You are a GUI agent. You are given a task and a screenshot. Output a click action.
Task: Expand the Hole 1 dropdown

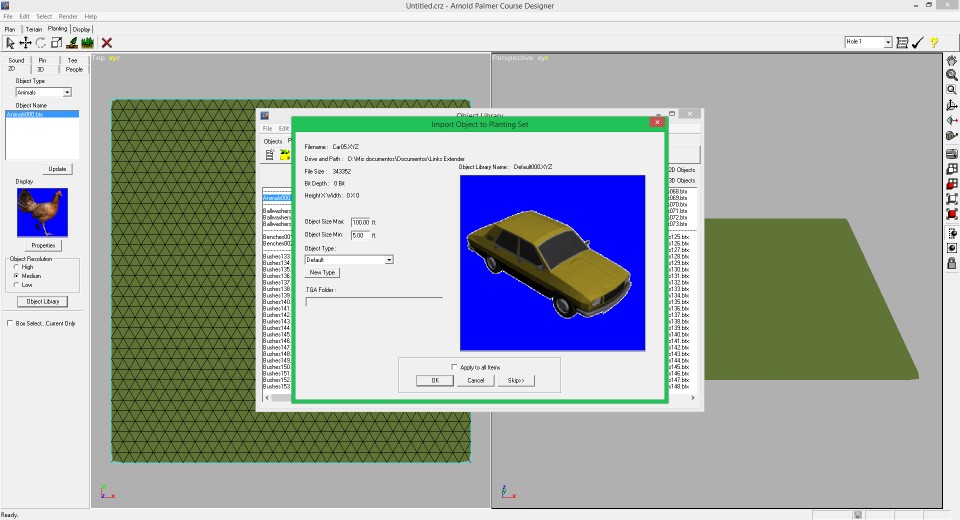pos(887,42)
